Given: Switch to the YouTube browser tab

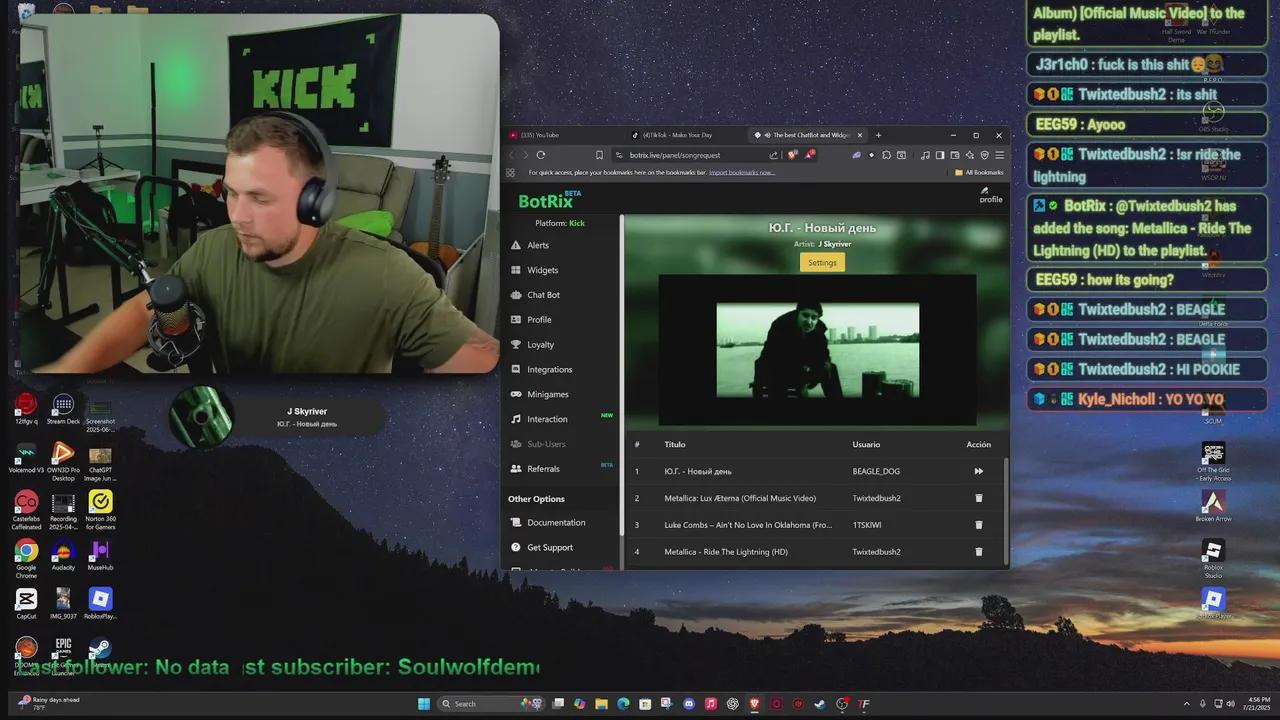Looking at the screenshot, I should click(565, 135).
